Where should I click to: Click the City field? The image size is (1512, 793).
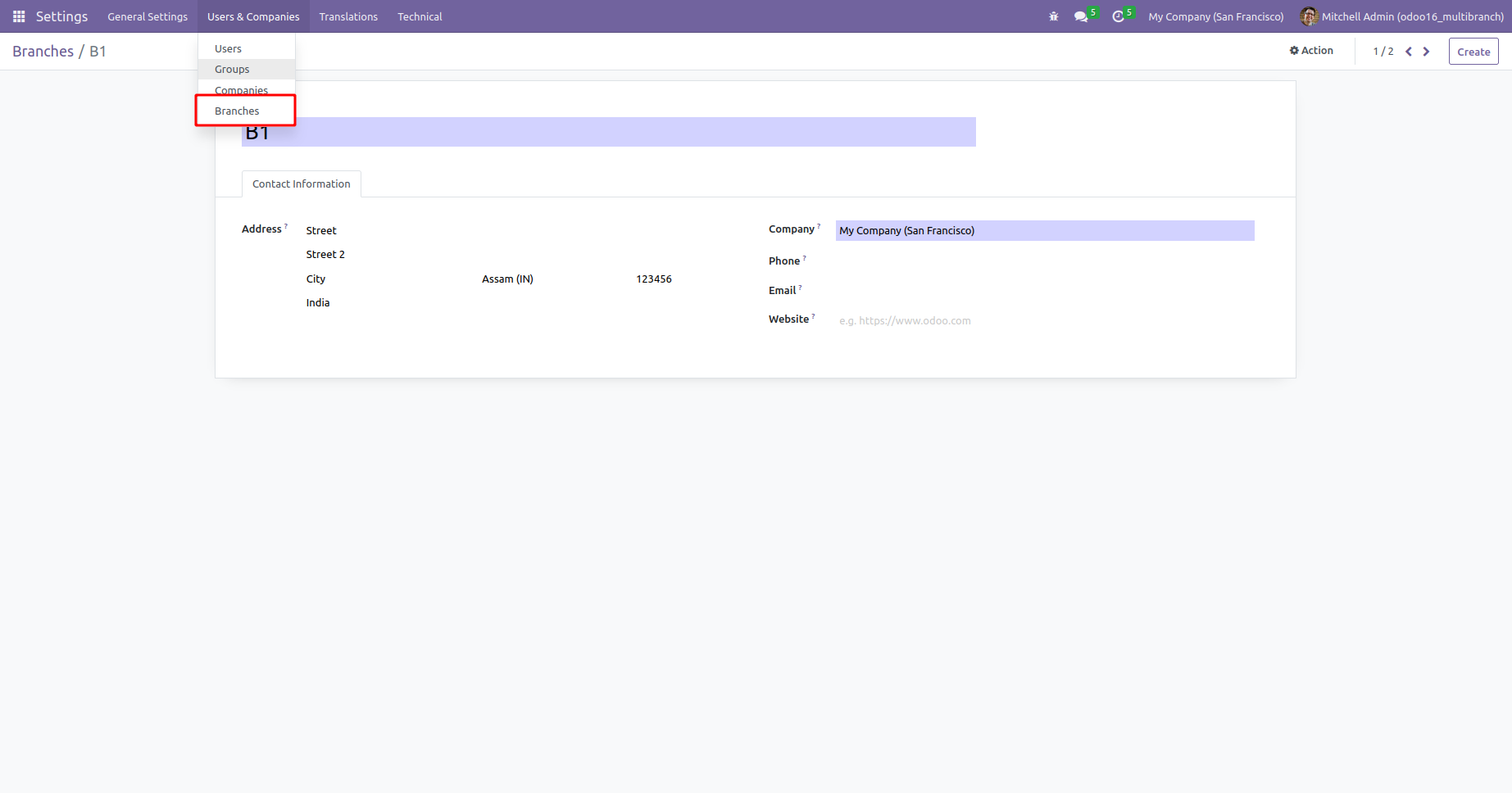point(389,279)
